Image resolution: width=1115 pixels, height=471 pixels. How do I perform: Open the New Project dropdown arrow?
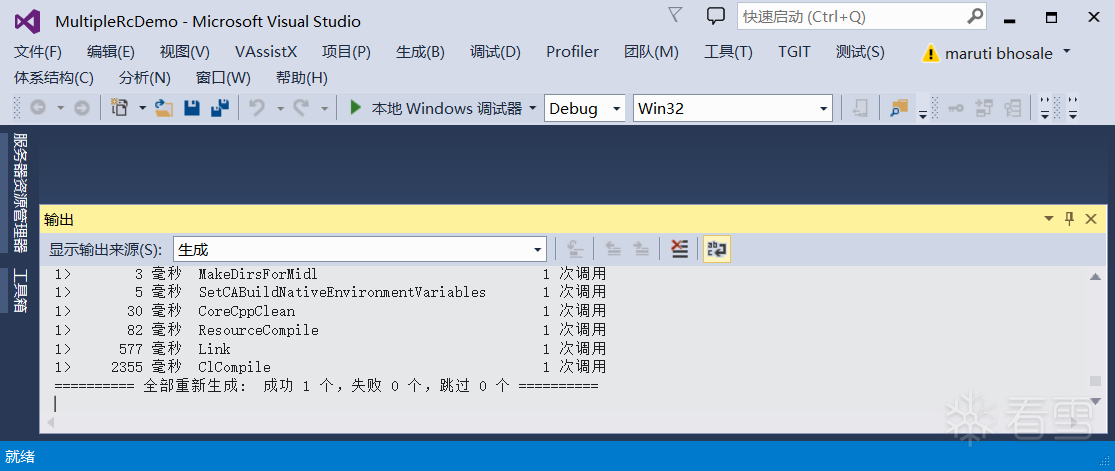[142, 109]
